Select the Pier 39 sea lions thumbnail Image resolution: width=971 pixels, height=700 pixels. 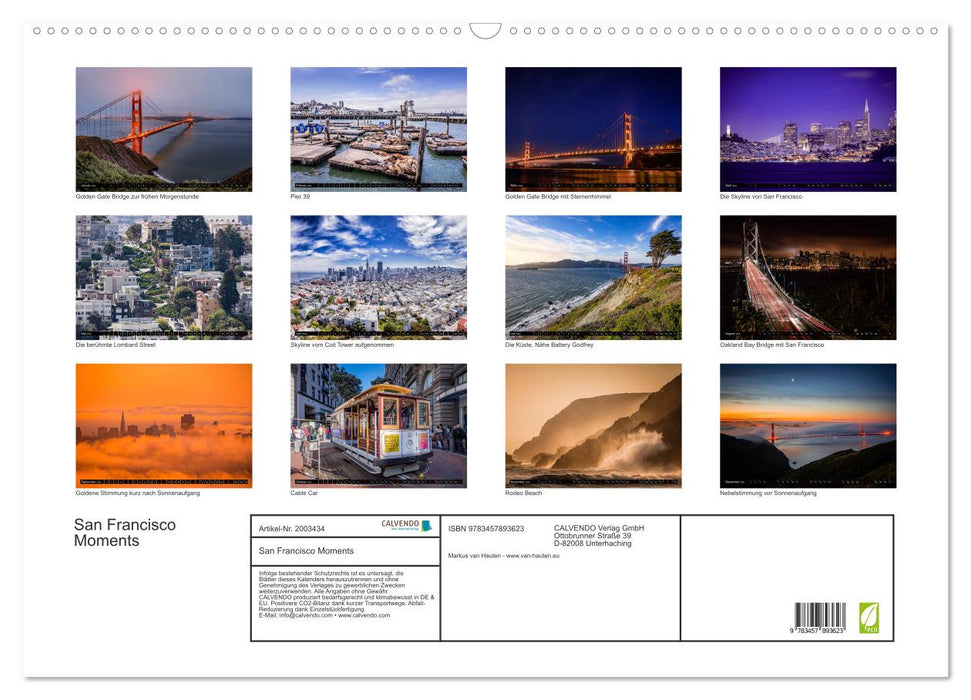(x=378, y=128)
